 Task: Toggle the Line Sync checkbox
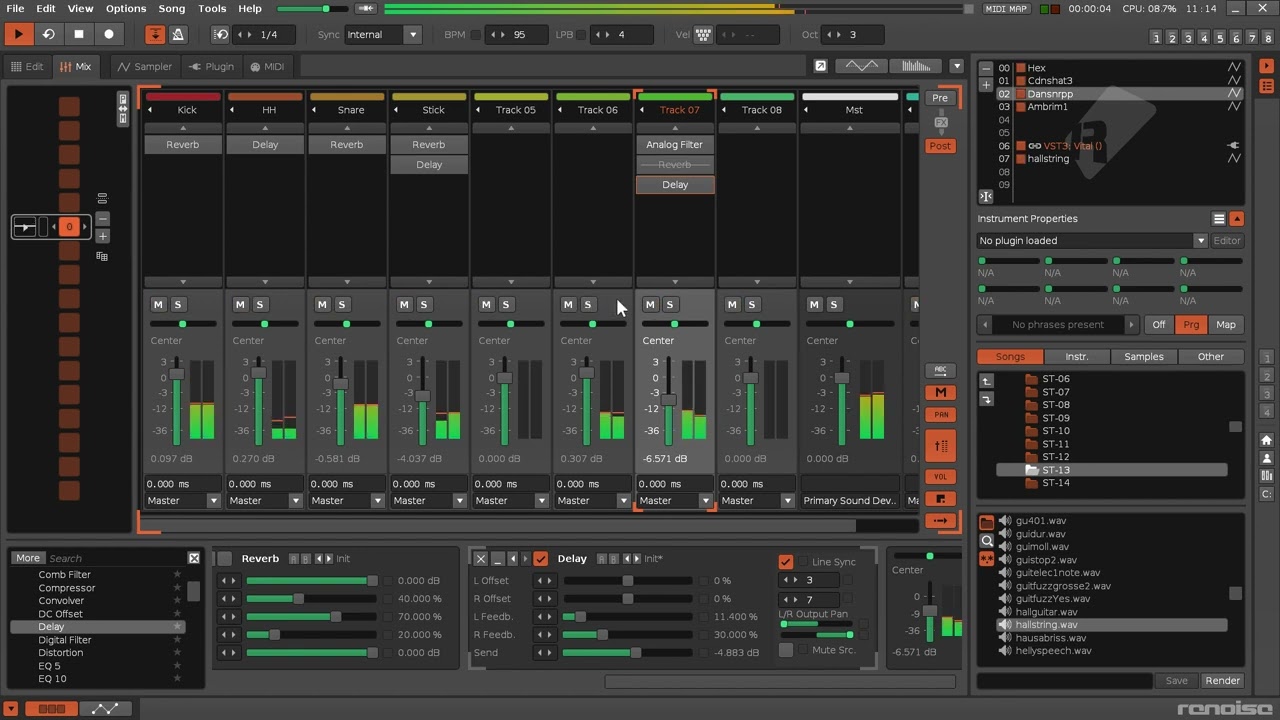point(786,562)
